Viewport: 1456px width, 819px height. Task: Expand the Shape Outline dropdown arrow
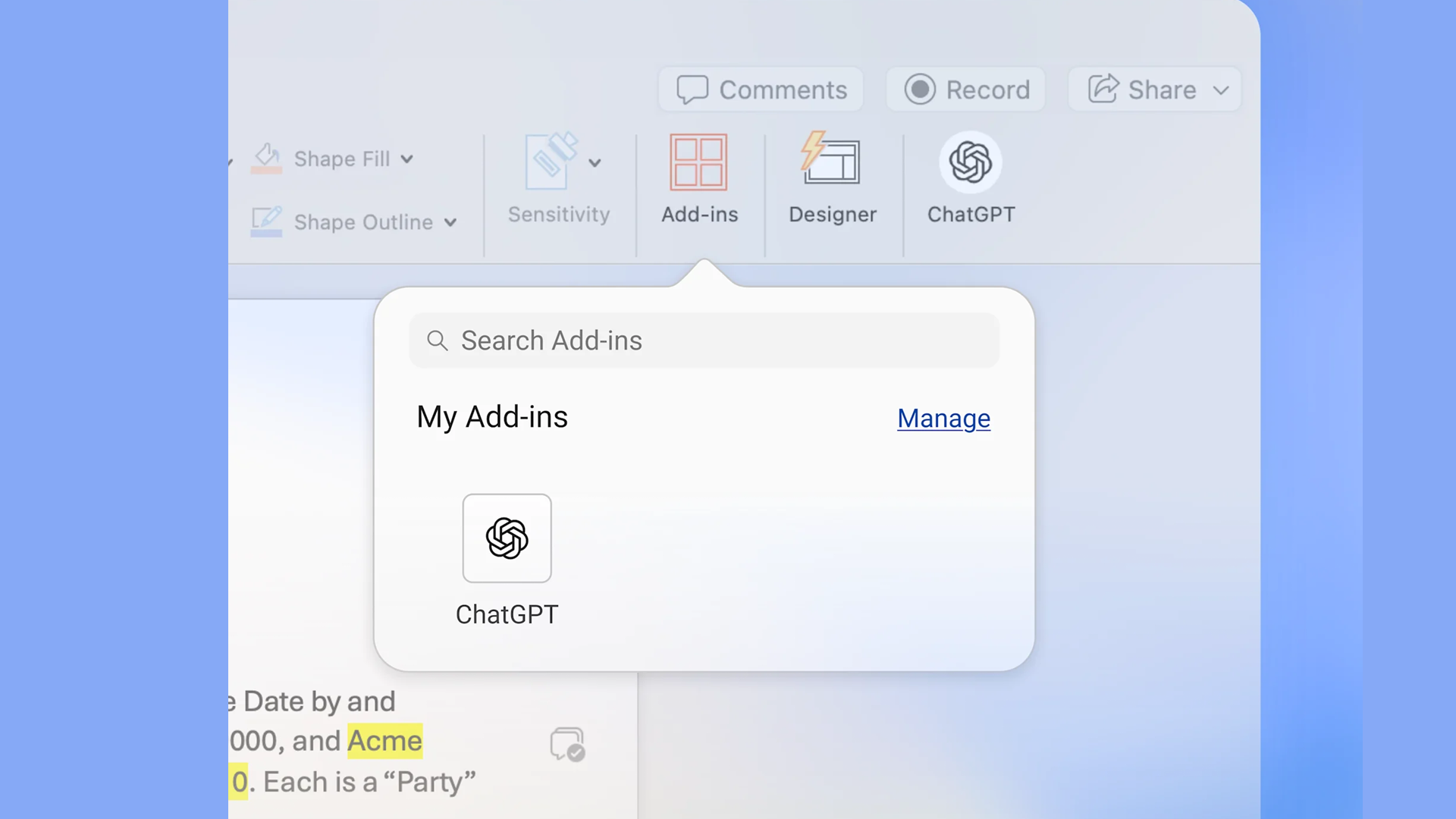[450, 223]
